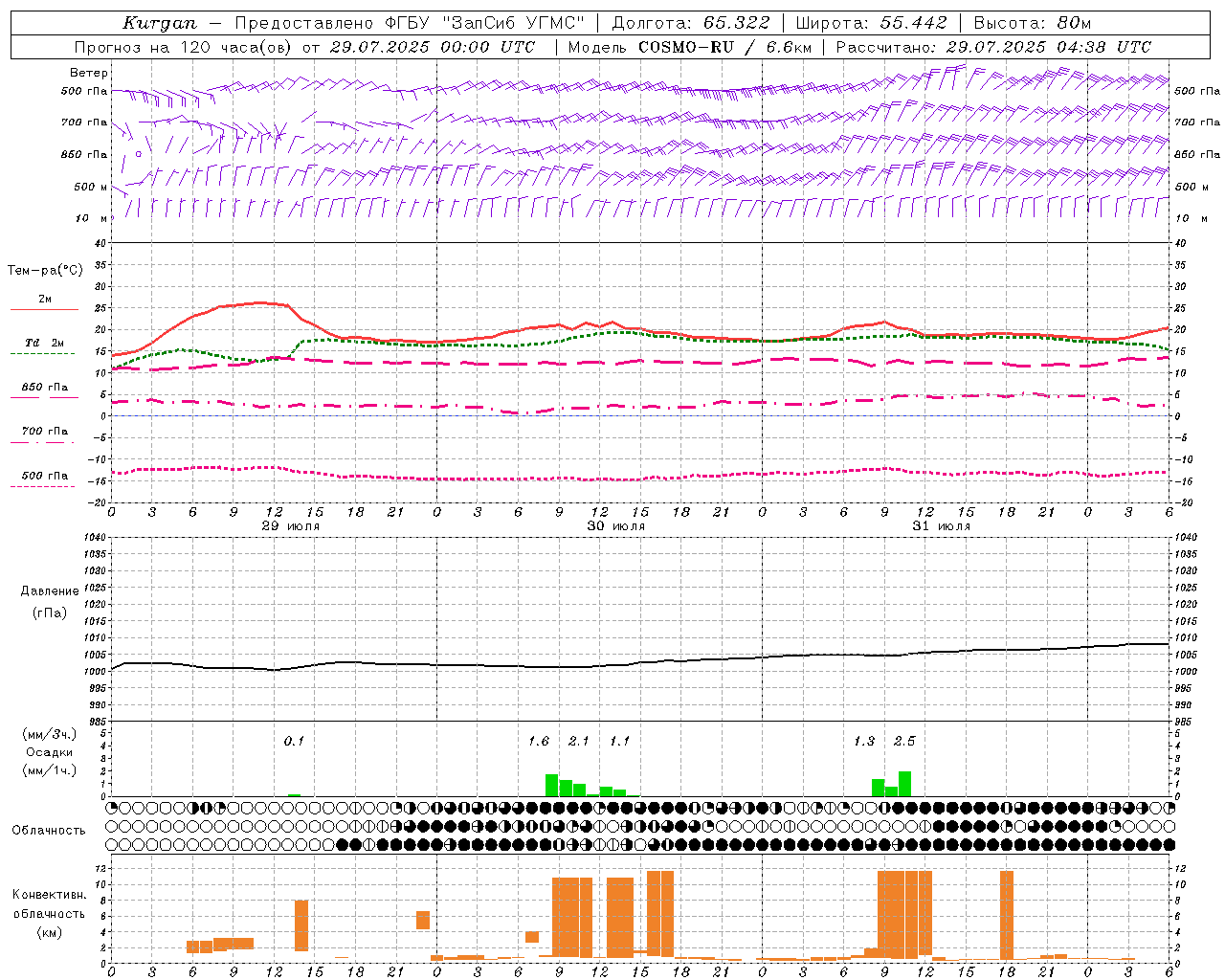Screen dimensions: 1225x980
Task: Click "500 м" wind level label on left
Action: click(x=91, y=187)
